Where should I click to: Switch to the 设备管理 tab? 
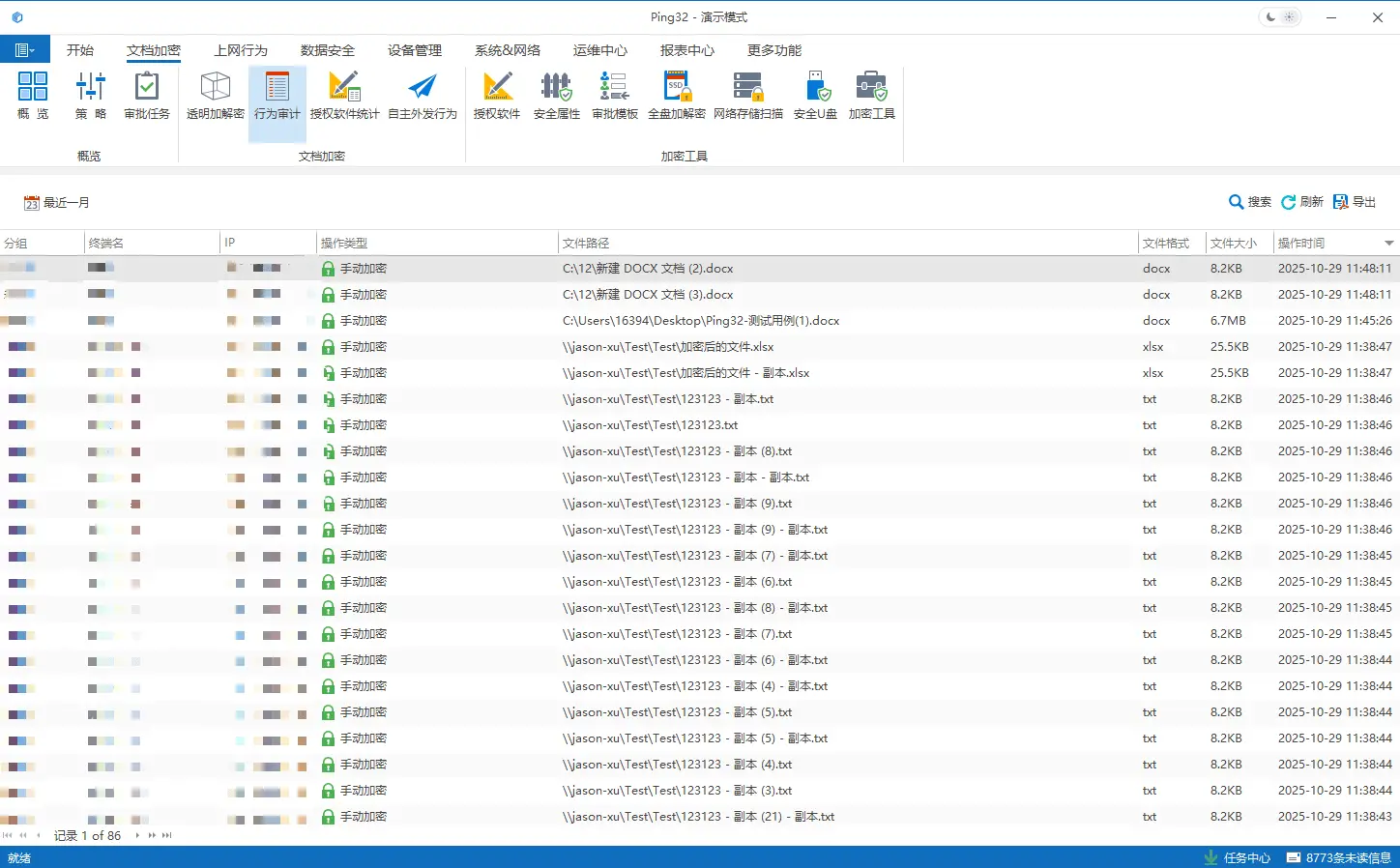click(x=415, y=50)
